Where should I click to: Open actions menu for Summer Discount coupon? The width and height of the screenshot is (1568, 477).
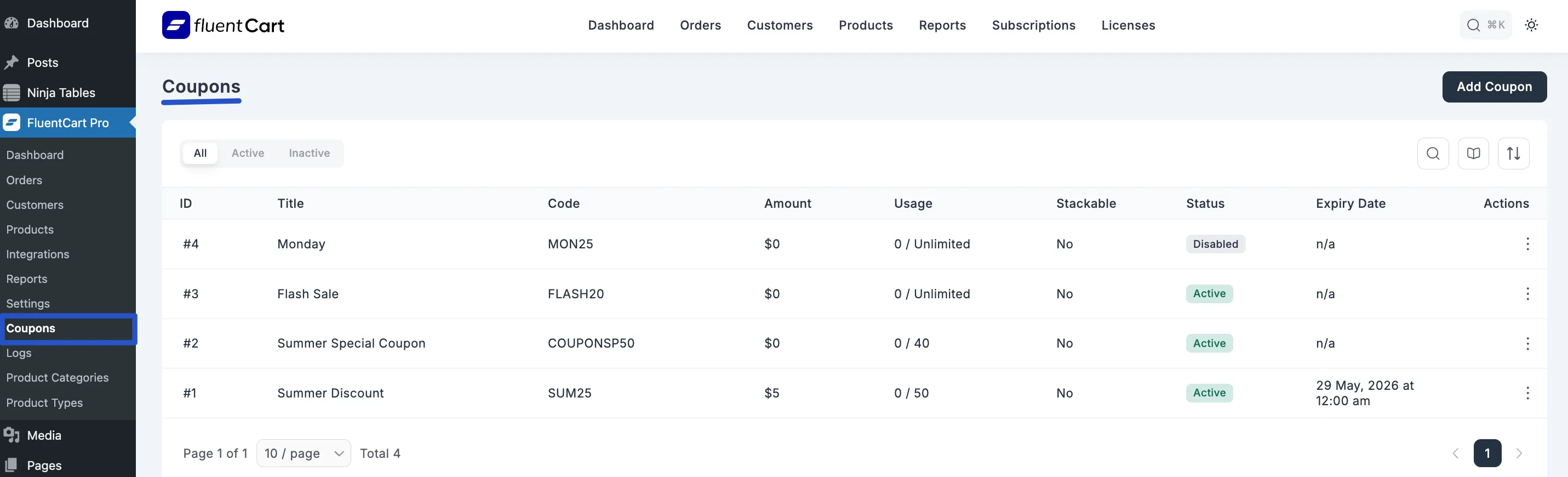pyautogui.click(x=1526, y=394)
